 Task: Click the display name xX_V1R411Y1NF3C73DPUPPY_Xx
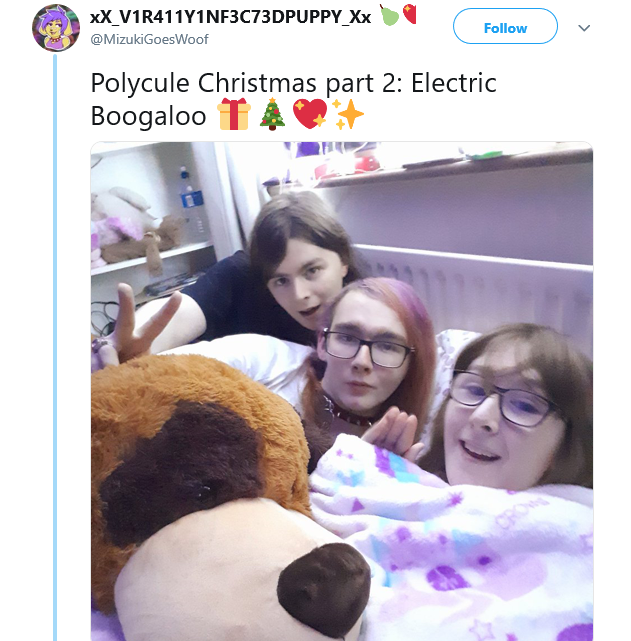coord(230,17)
